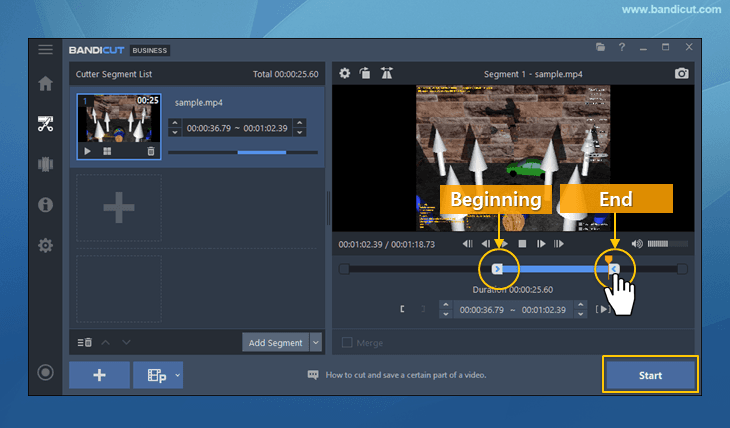This screenshot has height=428, width=730.
Task: Click the orange playhead marker on the timeline
Action: (608, 259)
